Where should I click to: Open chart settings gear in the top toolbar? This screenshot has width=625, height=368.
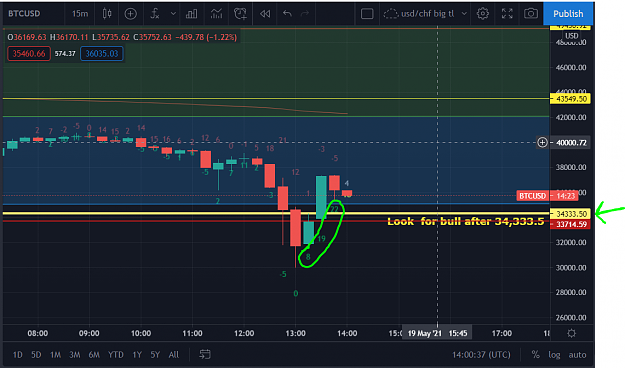[x=482, y=14]
